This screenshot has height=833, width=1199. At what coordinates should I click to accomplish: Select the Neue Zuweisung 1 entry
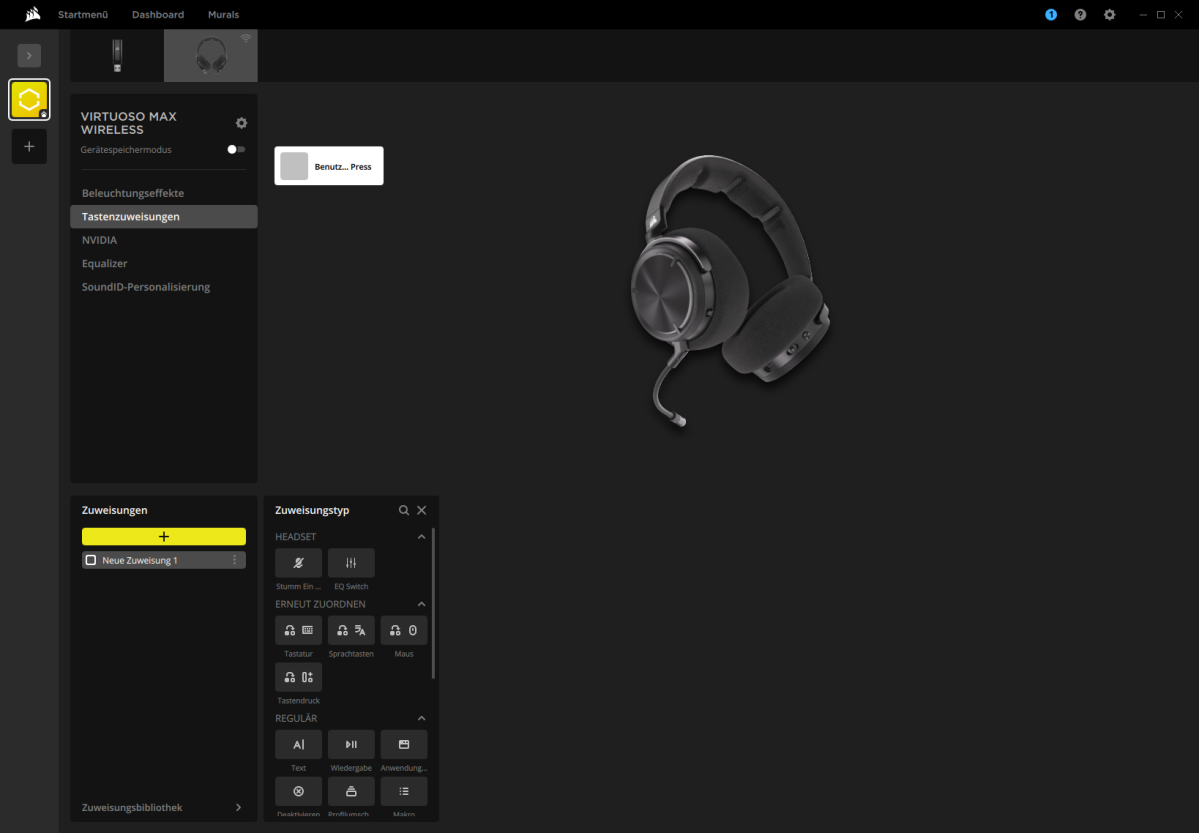click(164, 560)
